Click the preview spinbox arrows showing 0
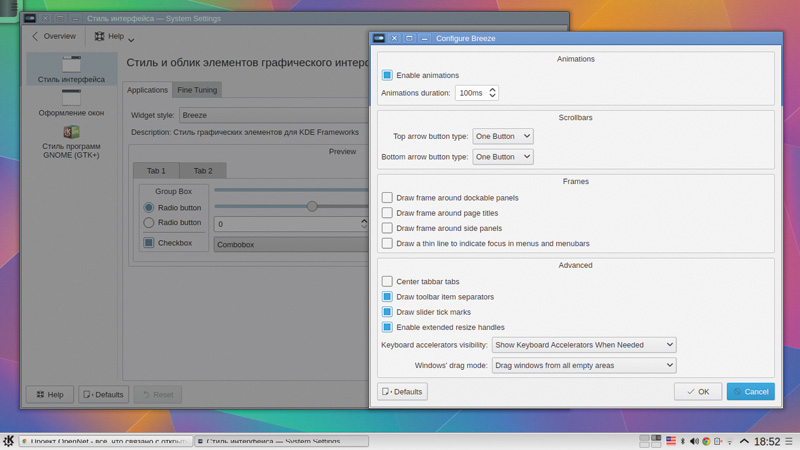The width and height of the screenshot is (800, 450). (x=364, y=223)
